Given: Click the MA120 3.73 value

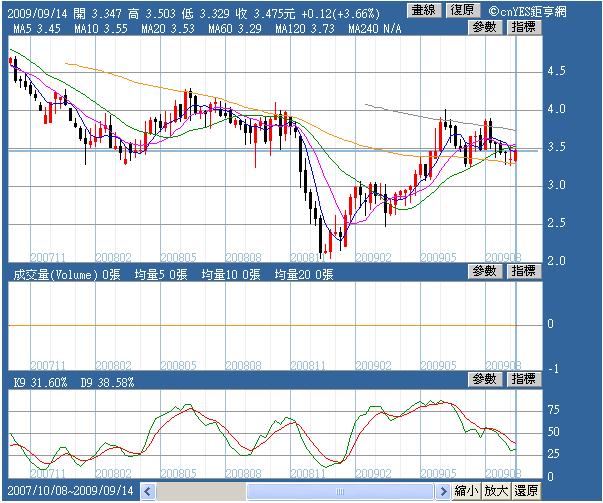Looking at the screenshot, I should [x=305, y=29].
